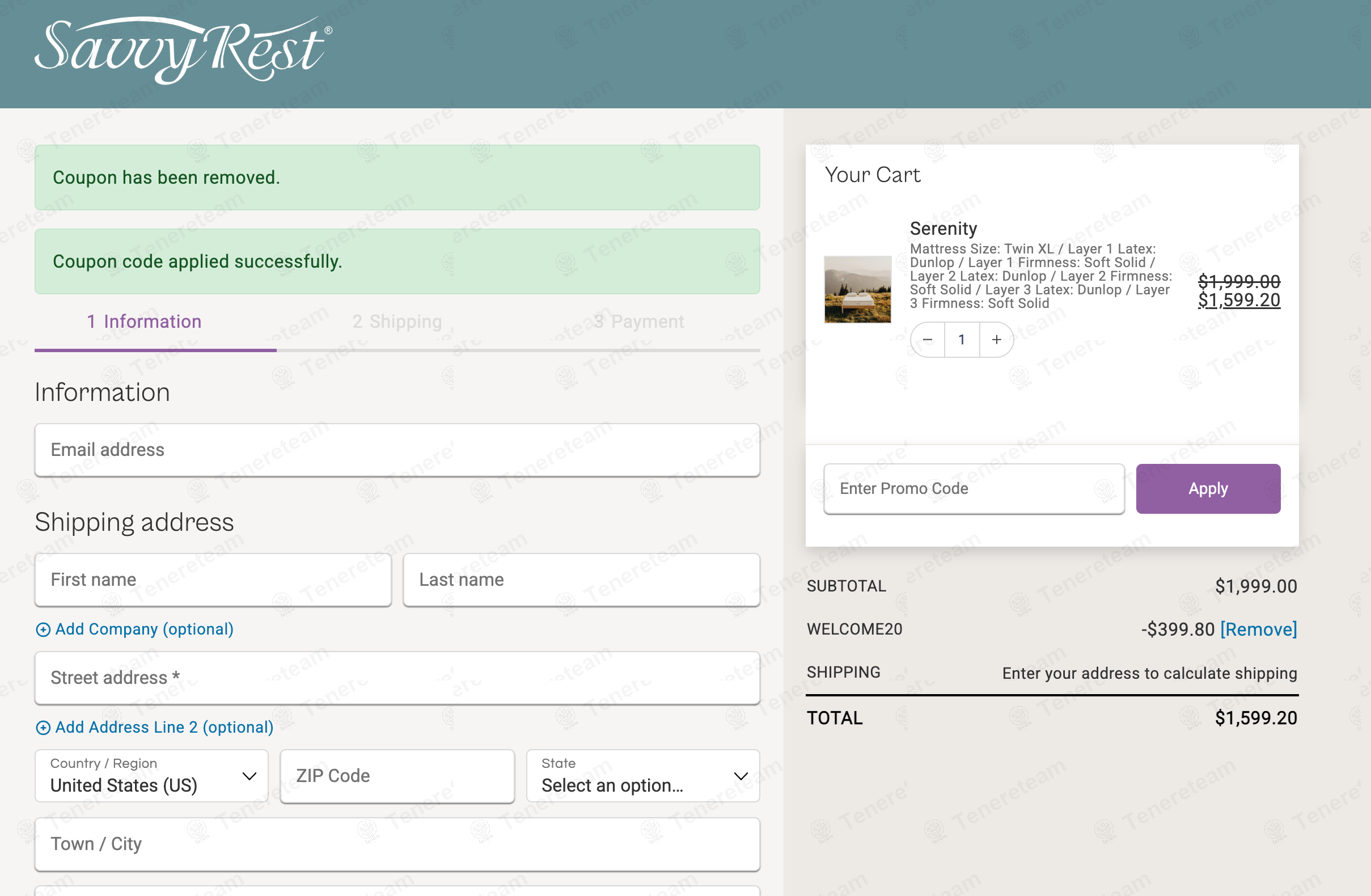This screenshot has height=896, width=1371.
Task: Remove the WELCOME20 coupon
Action: click(1258, 629)
